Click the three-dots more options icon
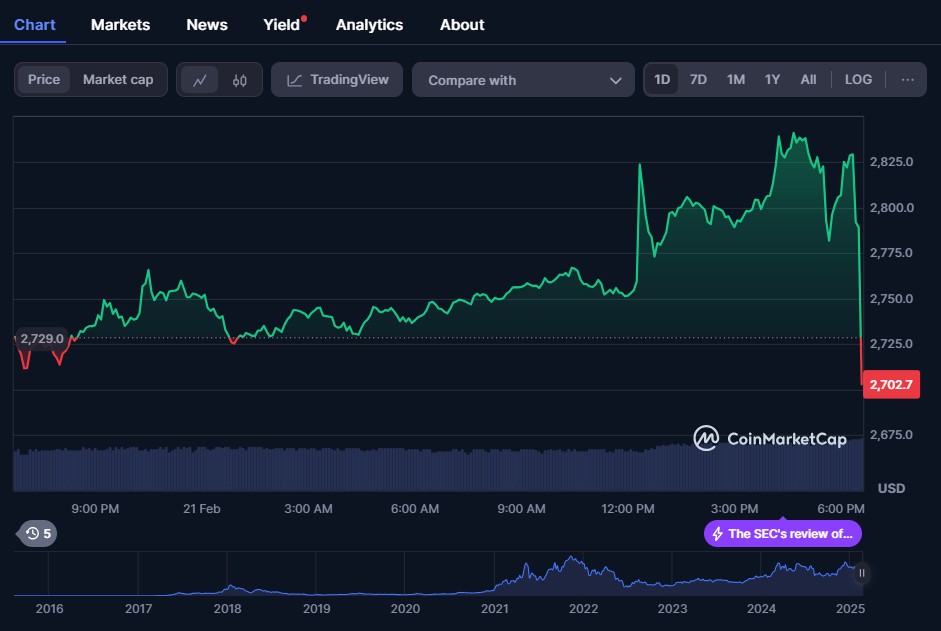Screen dimensions: 941x631 907,80
